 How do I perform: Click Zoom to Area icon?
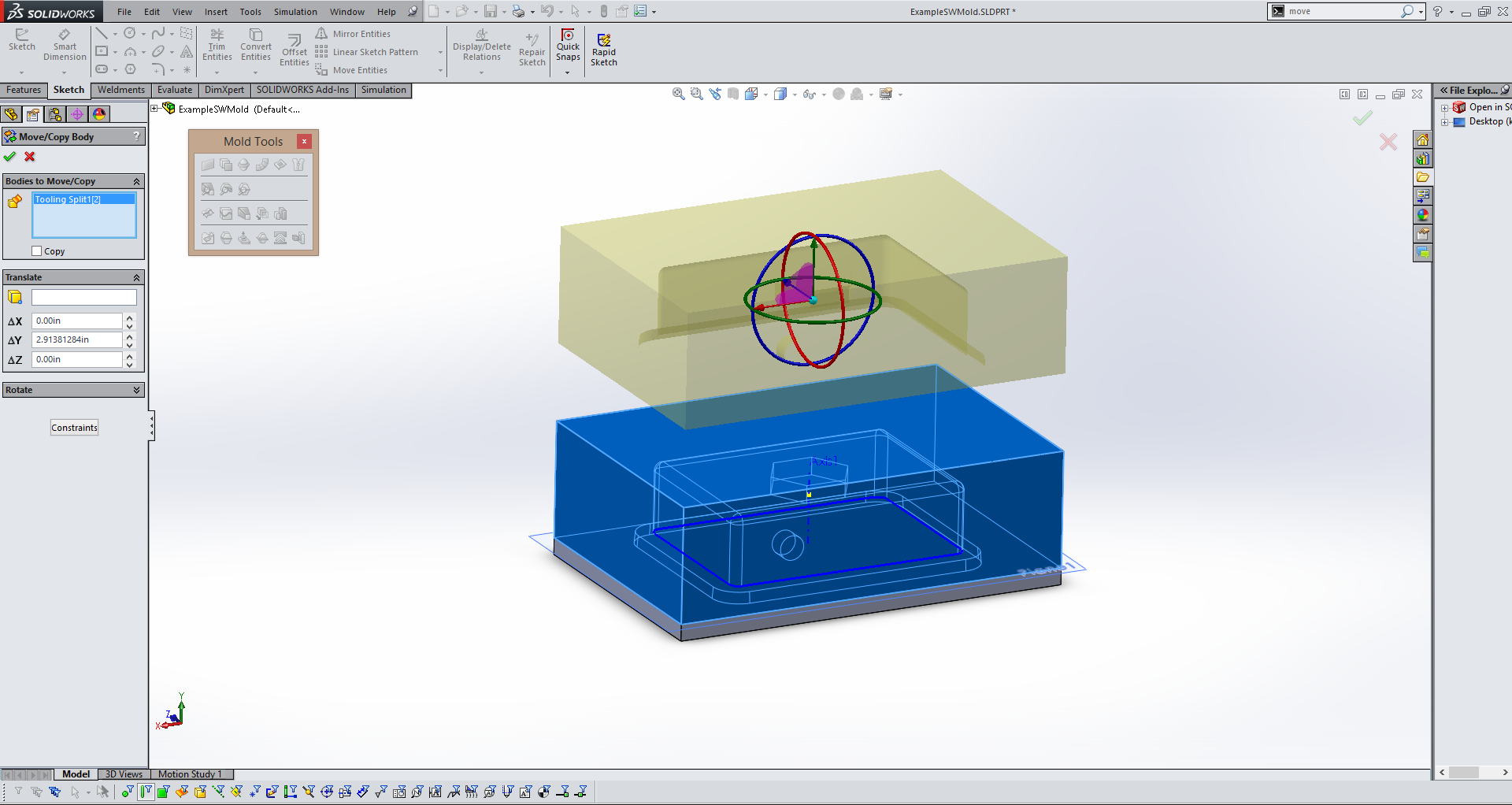coord(696,94)
